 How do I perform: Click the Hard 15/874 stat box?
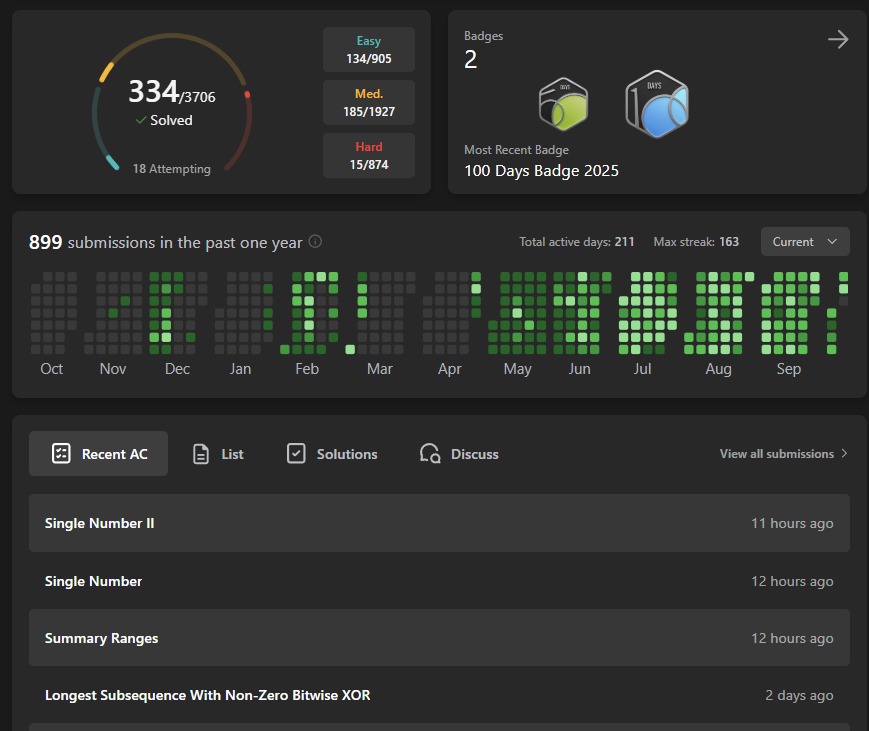coord(369,155)
